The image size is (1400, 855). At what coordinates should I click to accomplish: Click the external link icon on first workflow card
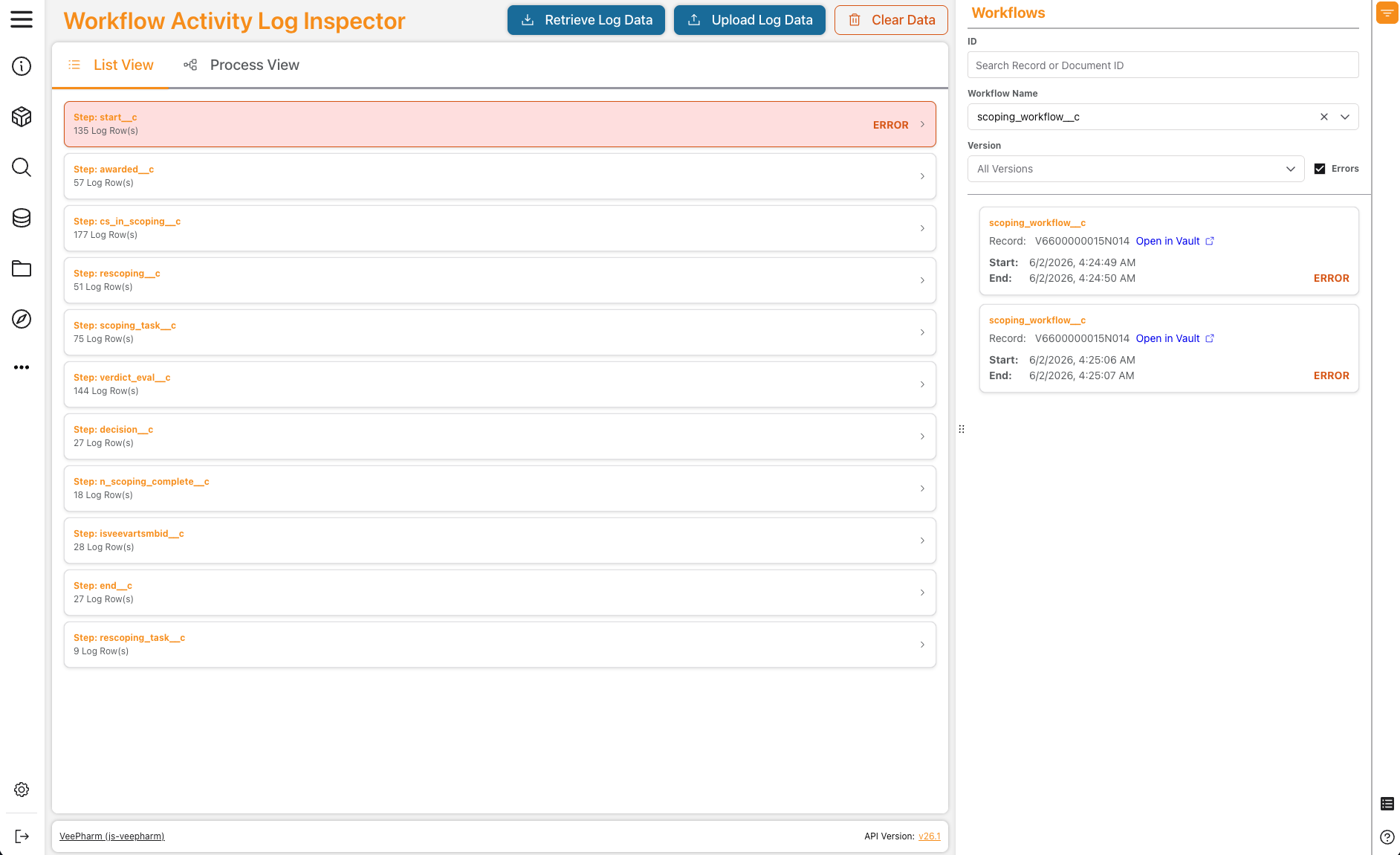point(1210,241)
